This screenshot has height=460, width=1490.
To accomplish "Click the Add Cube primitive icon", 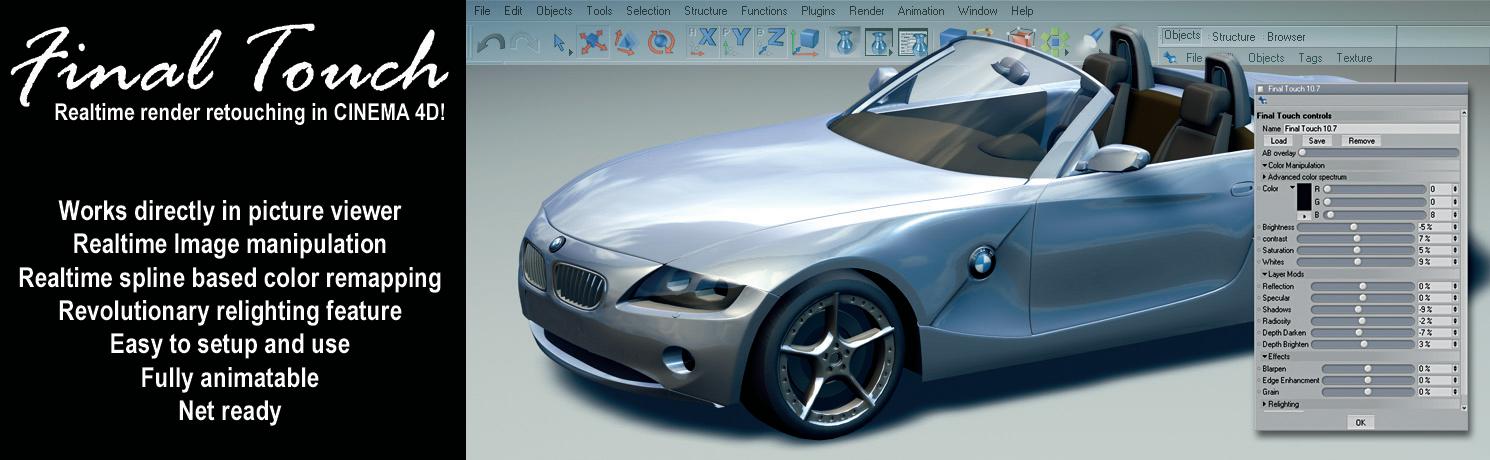I will [953, 38].
